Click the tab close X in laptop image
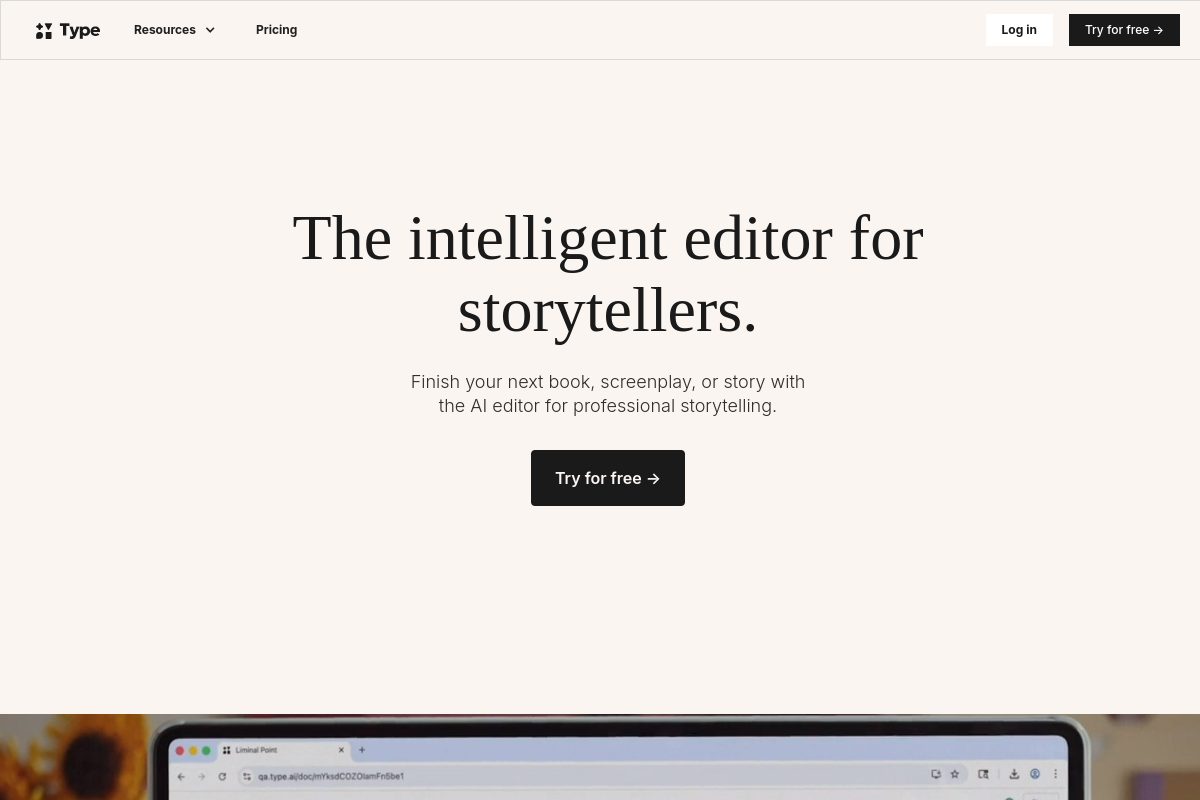The width and height of the screenshot is (1200, 800). point(341,750)
